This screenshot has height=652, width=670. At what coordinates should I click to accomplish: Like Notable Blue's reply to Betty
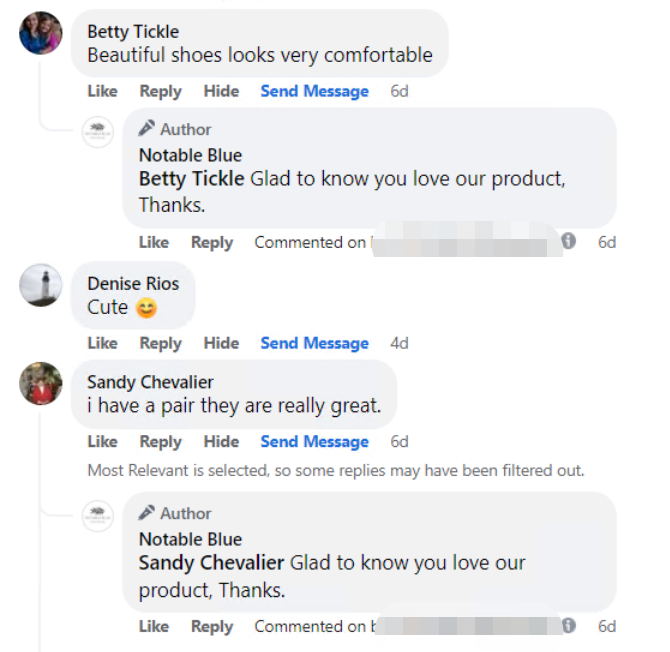point(153,242)
